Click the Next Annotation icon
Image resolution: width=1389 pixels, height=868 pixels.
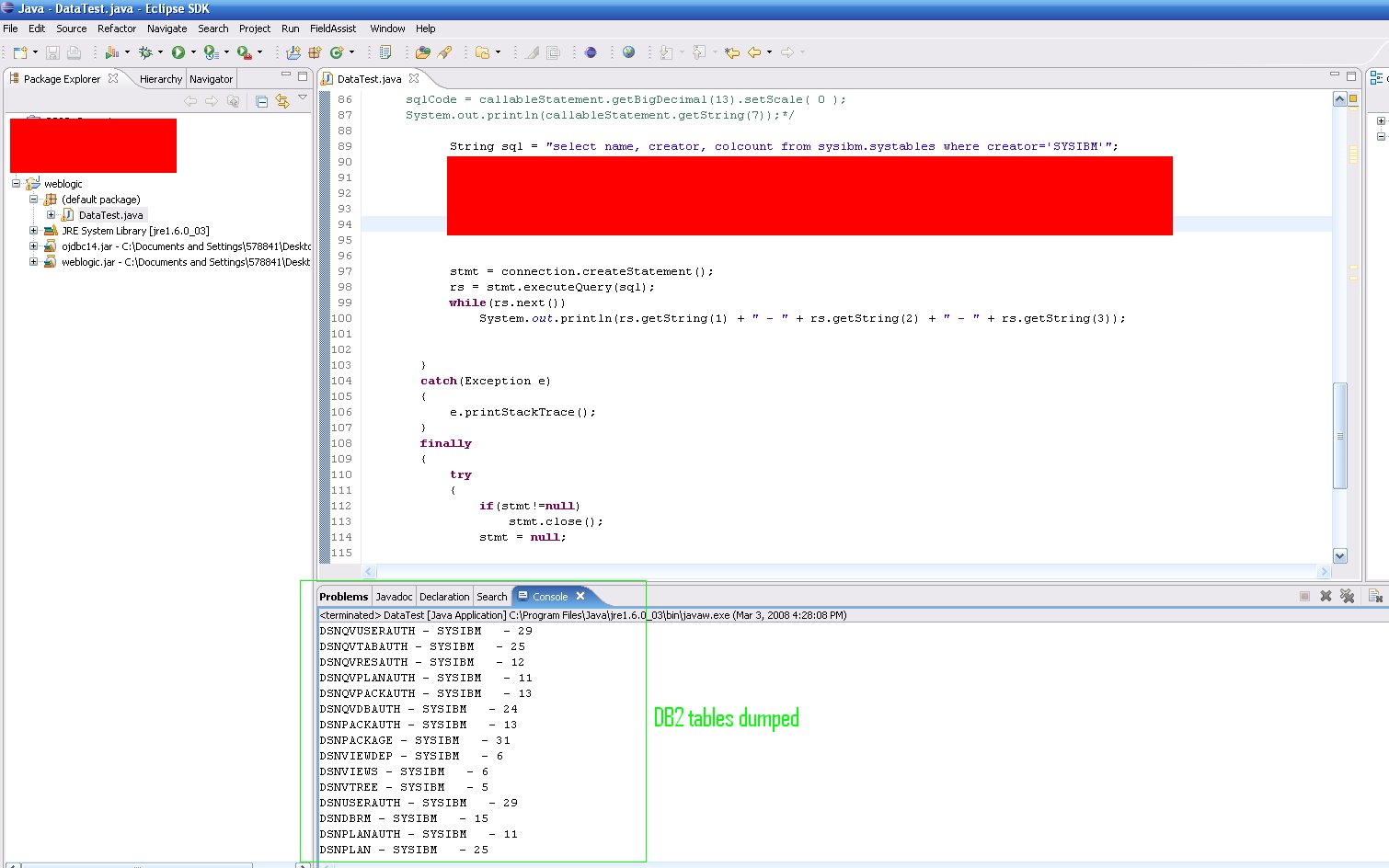tap(666, 52)
